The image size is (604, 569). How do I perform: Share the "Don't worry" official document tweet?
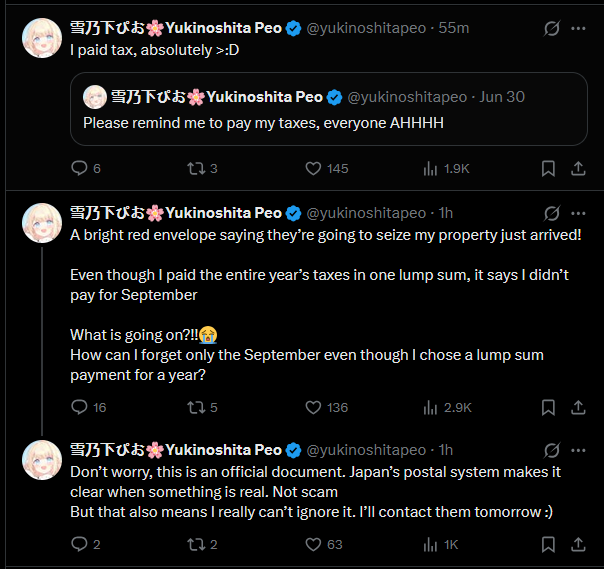point(578,544)
